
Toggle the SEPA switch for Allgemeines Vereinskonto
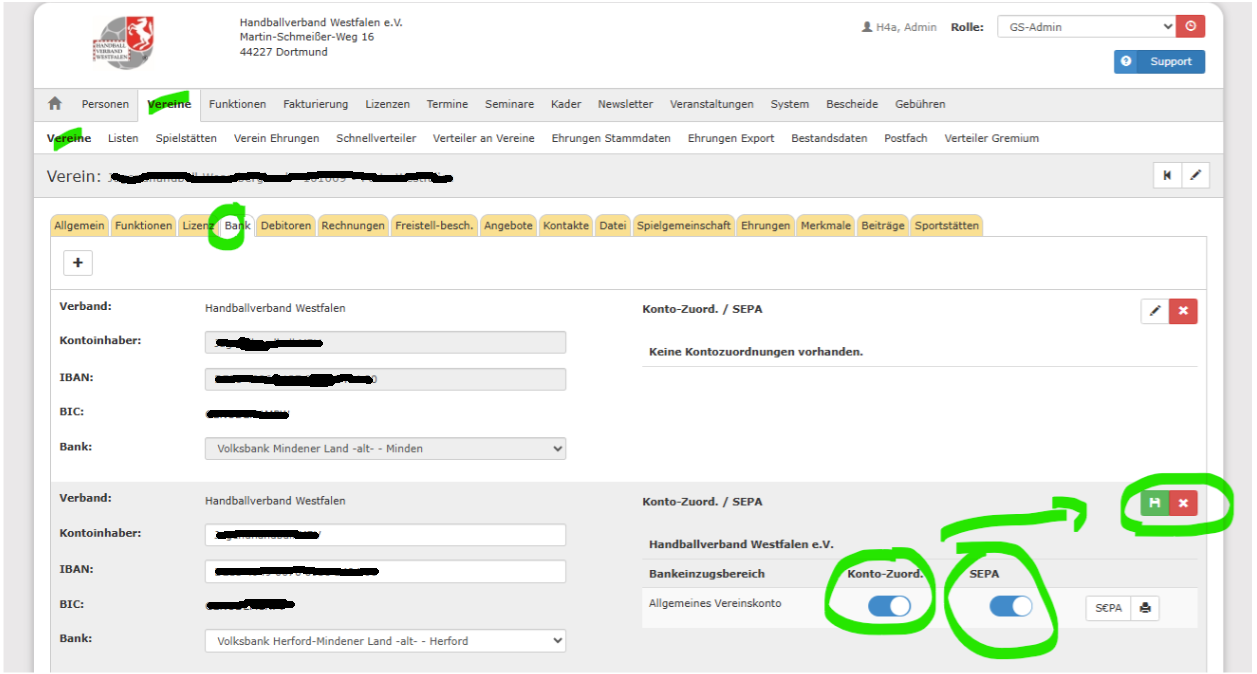click(1010, 607)
